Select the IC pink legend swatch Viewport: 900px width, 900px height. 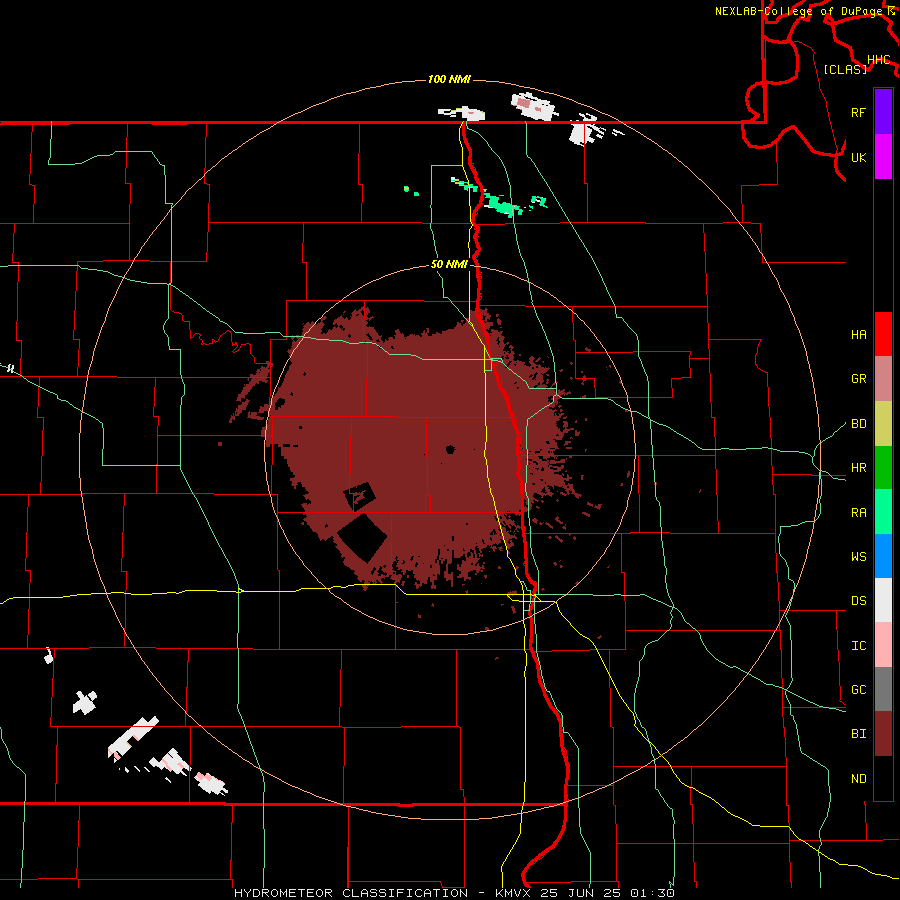point(883,645)
